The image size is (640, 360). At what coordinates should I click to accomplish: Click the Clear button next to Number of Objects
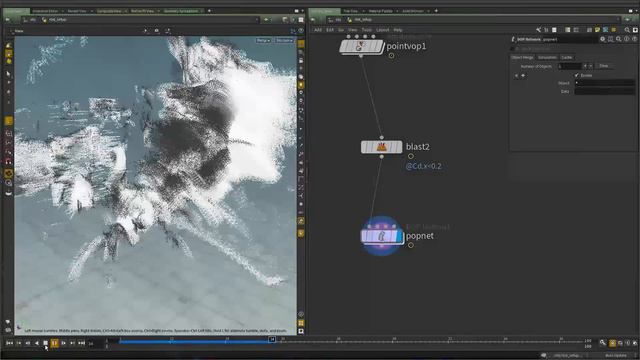click(604, 66)
